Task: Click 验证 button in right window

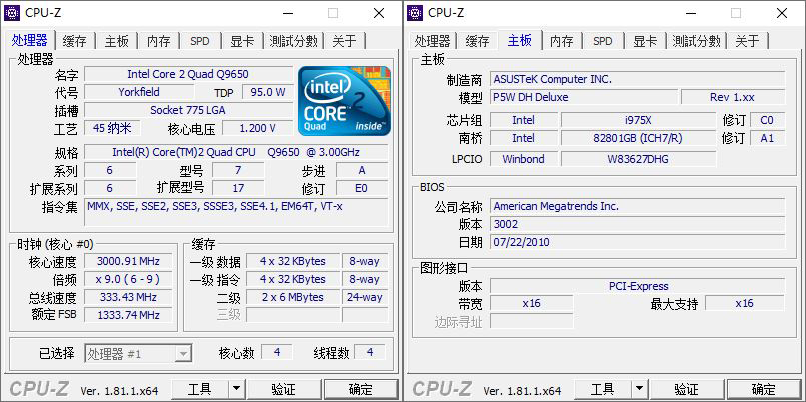Action: pyautogui.click(x=686, y=389)
